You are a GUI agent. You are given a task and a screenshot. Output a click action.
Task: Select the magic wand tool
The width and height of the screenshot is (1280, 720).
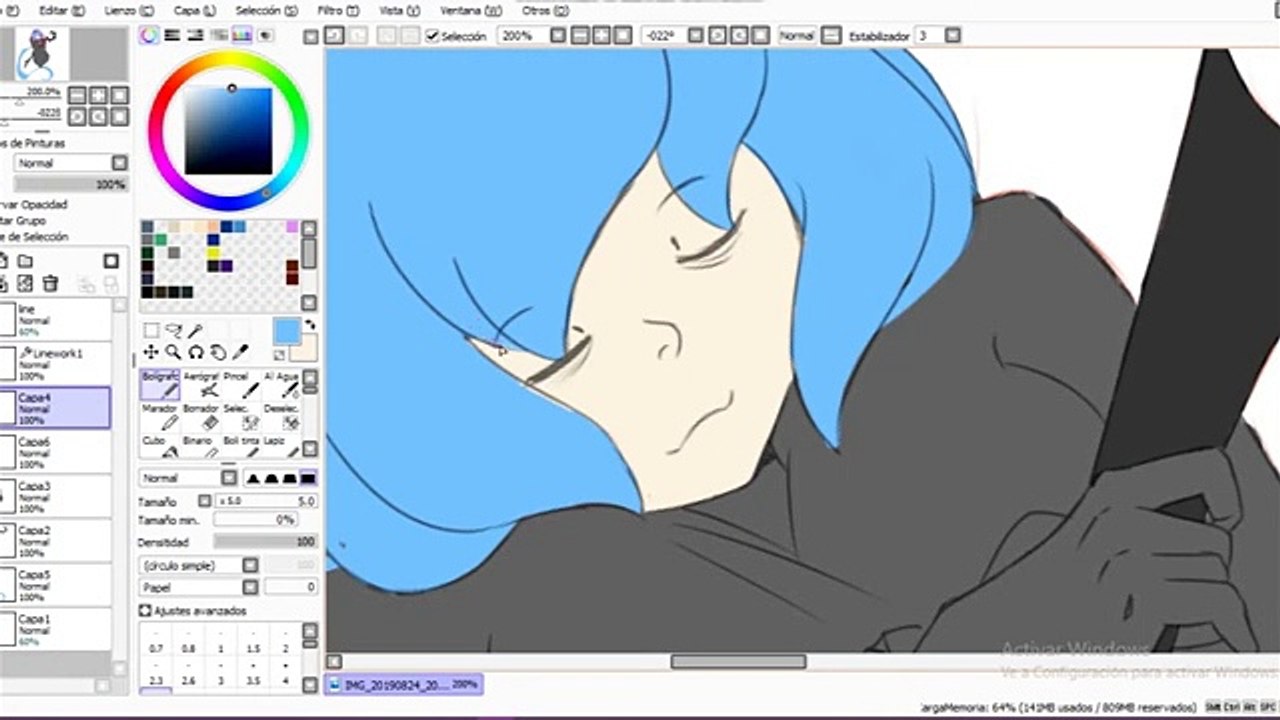click(196, 330)
